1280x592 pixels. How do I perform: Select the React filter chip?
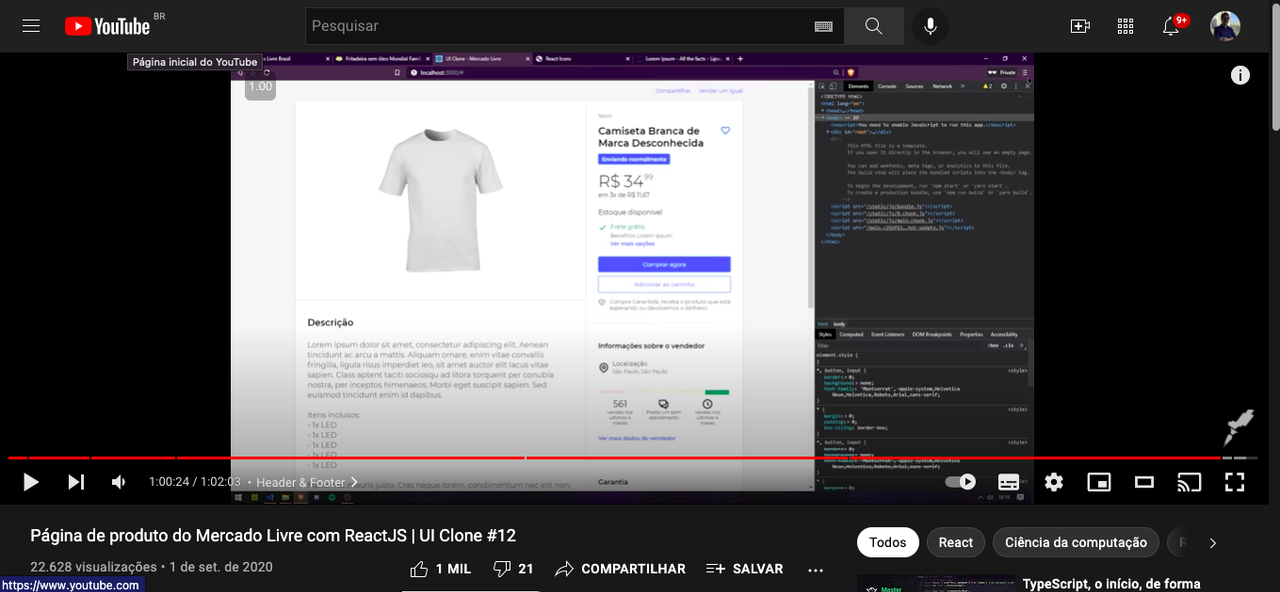pos(955,542)
